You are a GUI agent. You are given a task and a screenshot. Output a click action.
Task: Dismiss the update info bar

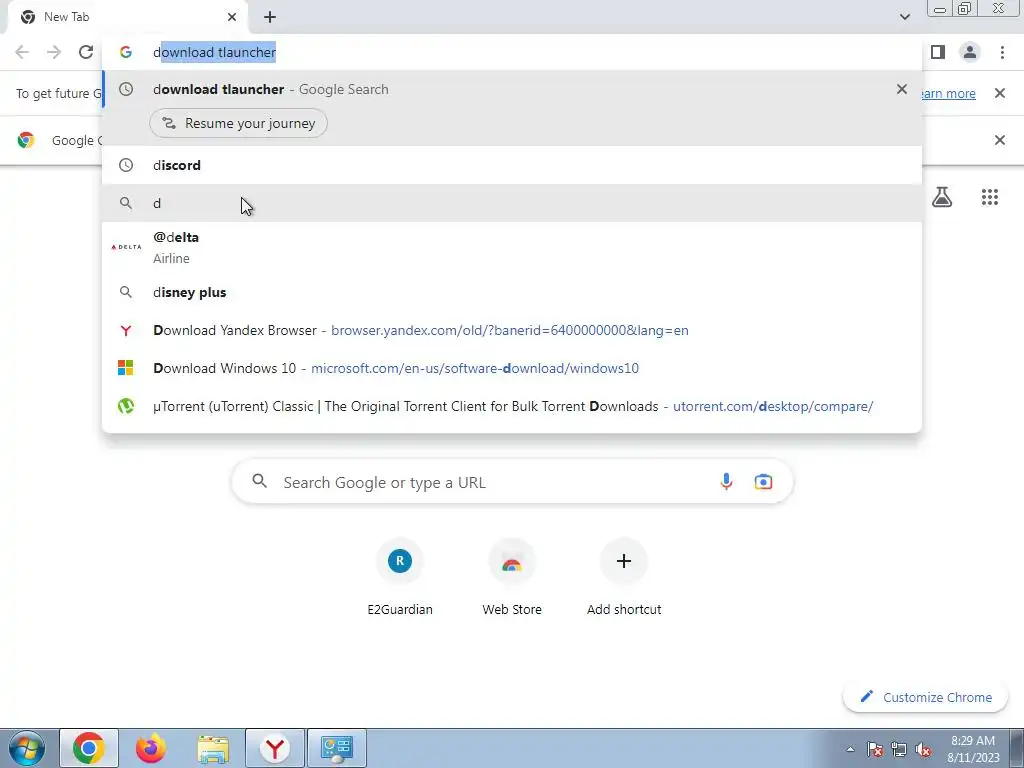coord(999,93)
